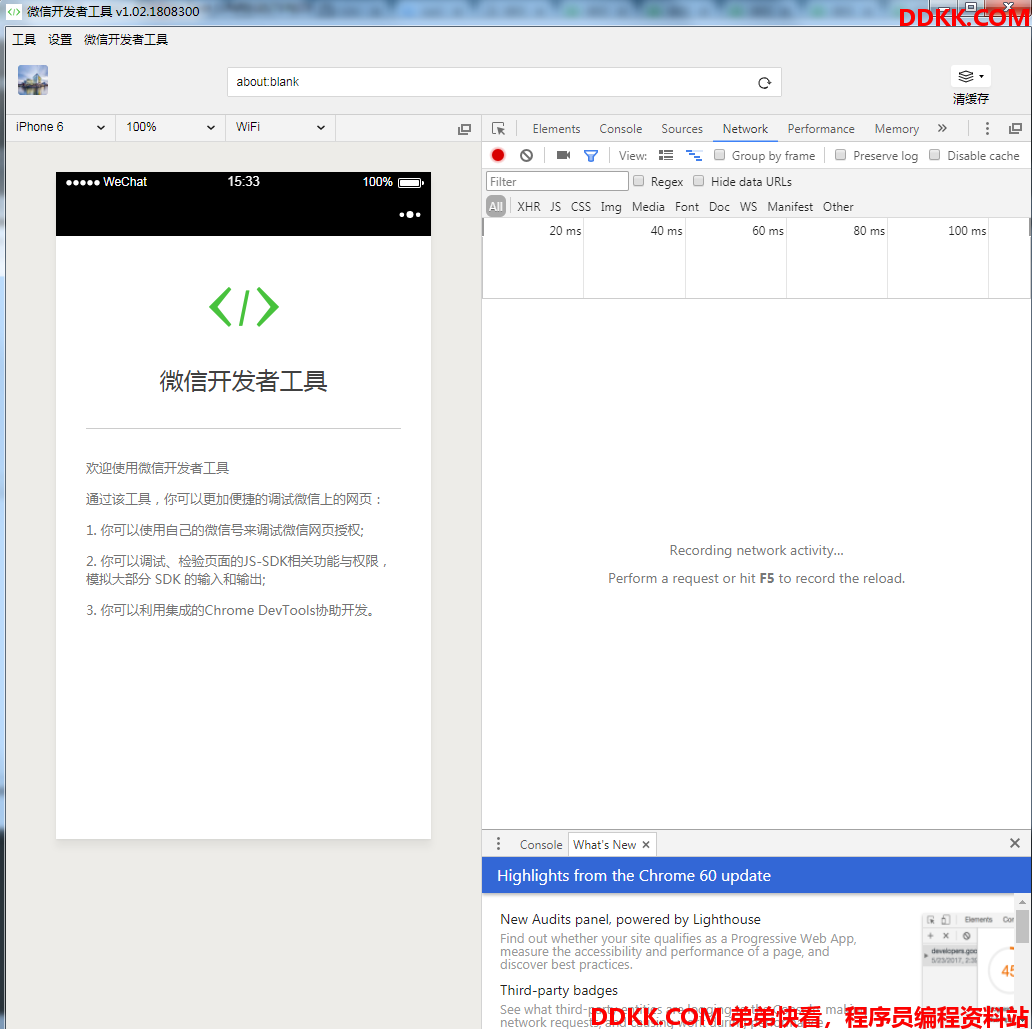Stop recording network log red button
1032x1029 pixels.
click(x=498, y=155)
